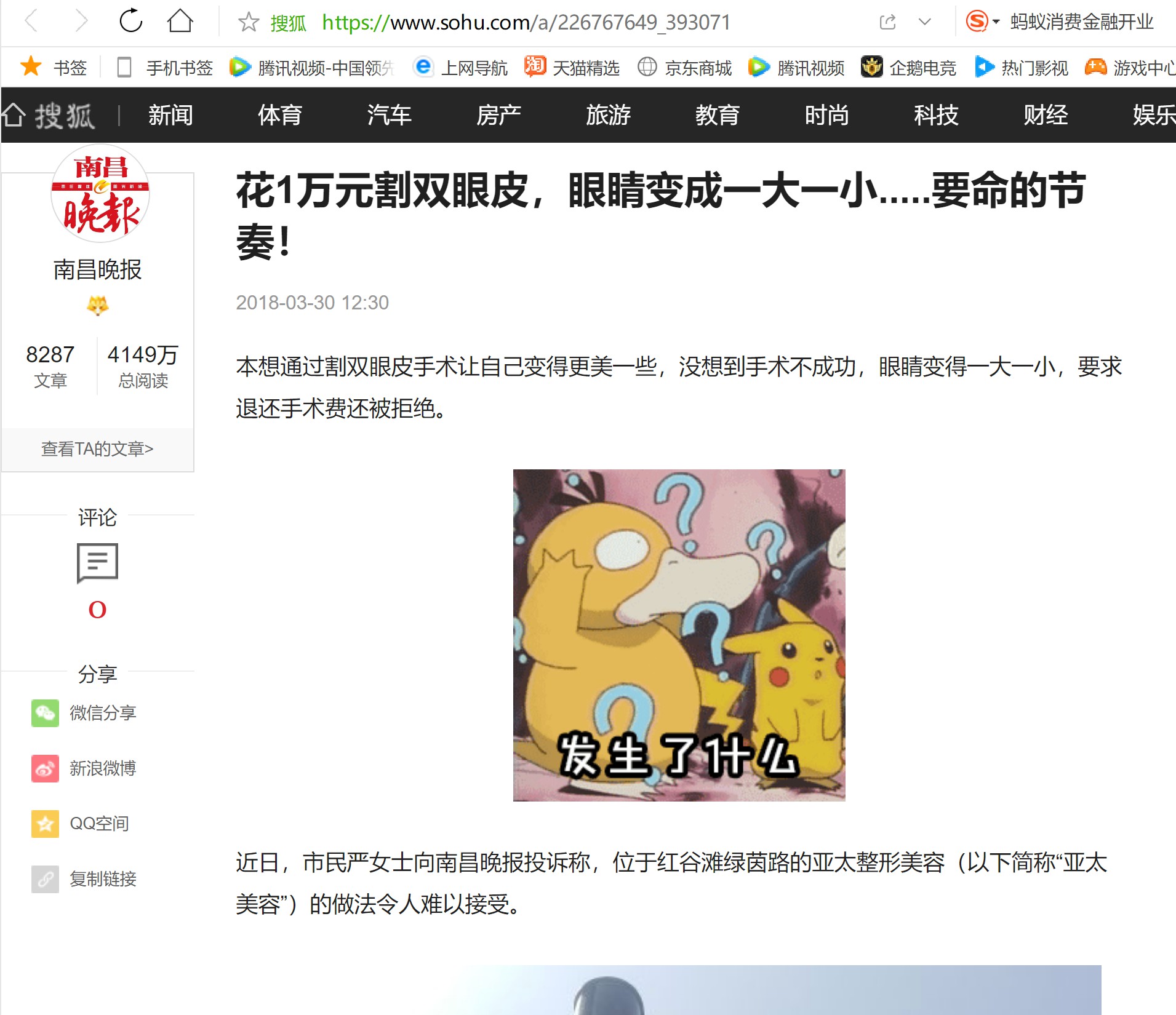Expand the address bar dropdown chevron

click(x=924, y=23)
